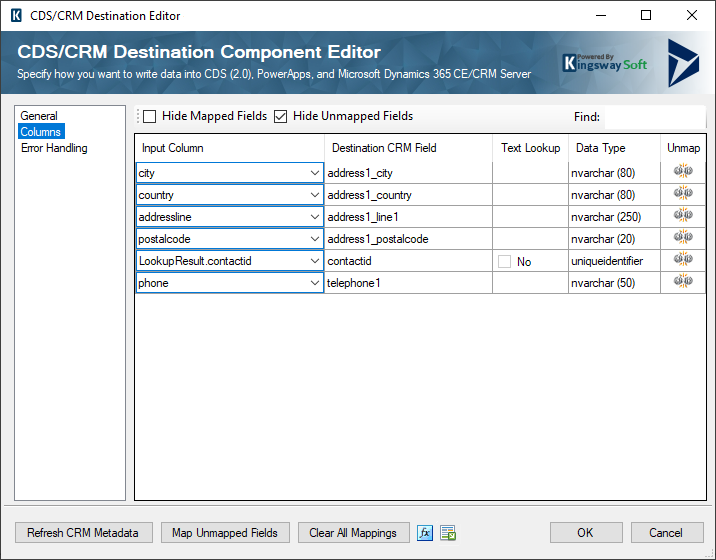Click the Cancel button
This screenshot has width=716, height=560.
[667, 533]
